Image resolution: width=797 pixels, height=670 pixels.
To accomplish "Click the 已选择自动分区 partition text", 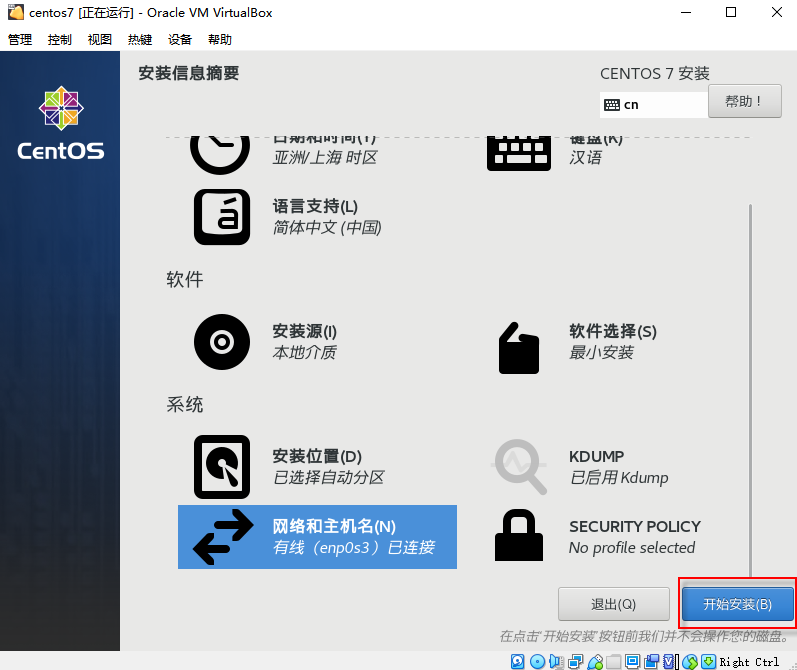I will (x=328, y=477).
